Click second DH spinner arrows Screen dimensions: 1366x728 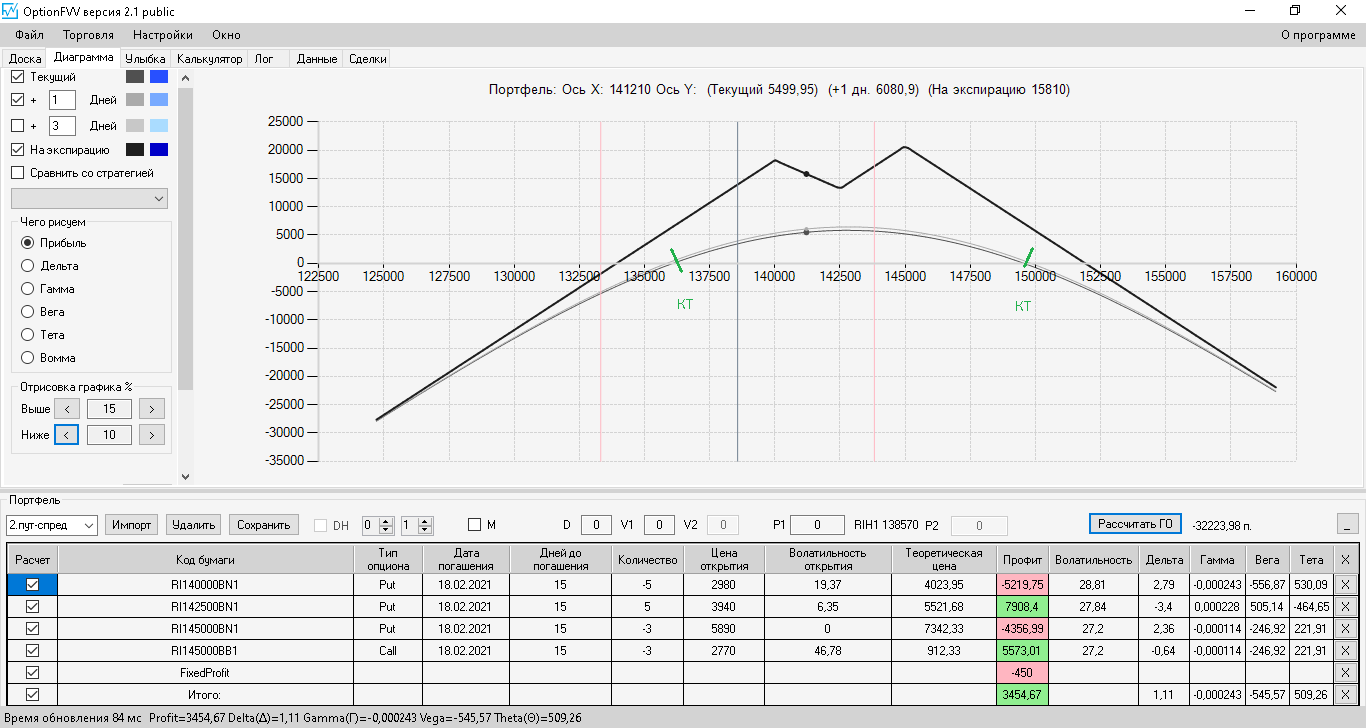pyautogui.click(x=425, y=525)
